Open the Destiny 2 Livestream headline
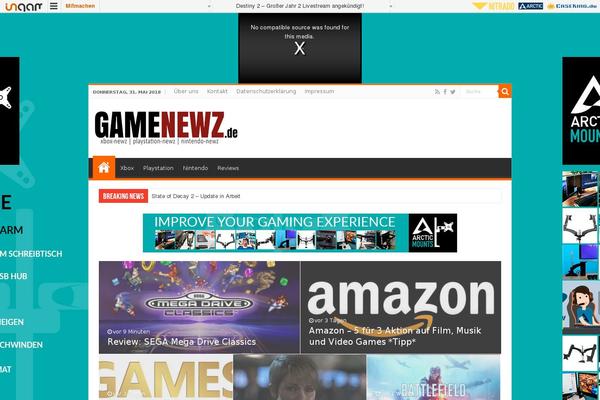This screenshot has height=400, width=600. pyautogui.click(x=300, y=6)
